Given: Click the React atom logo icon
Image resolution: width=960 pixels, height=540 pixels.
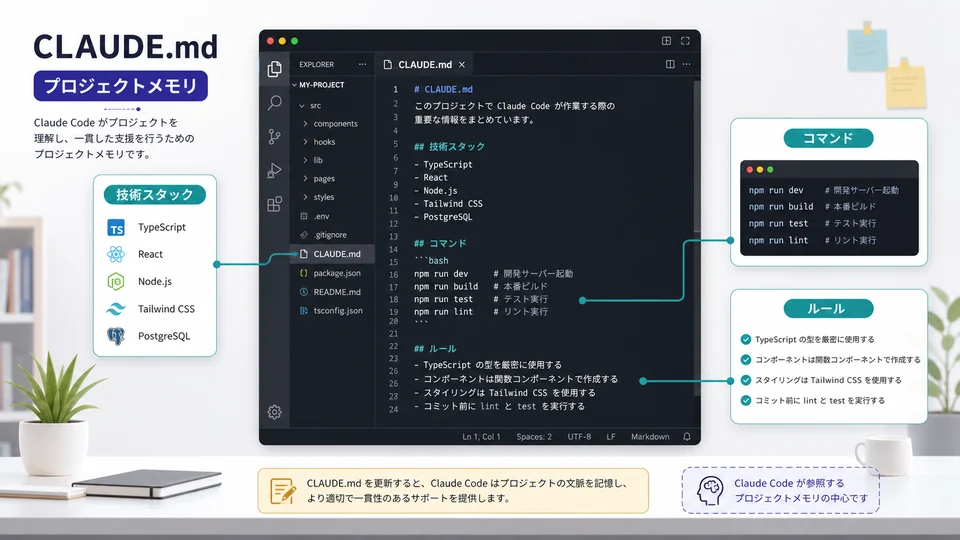Looking at the screenshot, I should [116, 254].
